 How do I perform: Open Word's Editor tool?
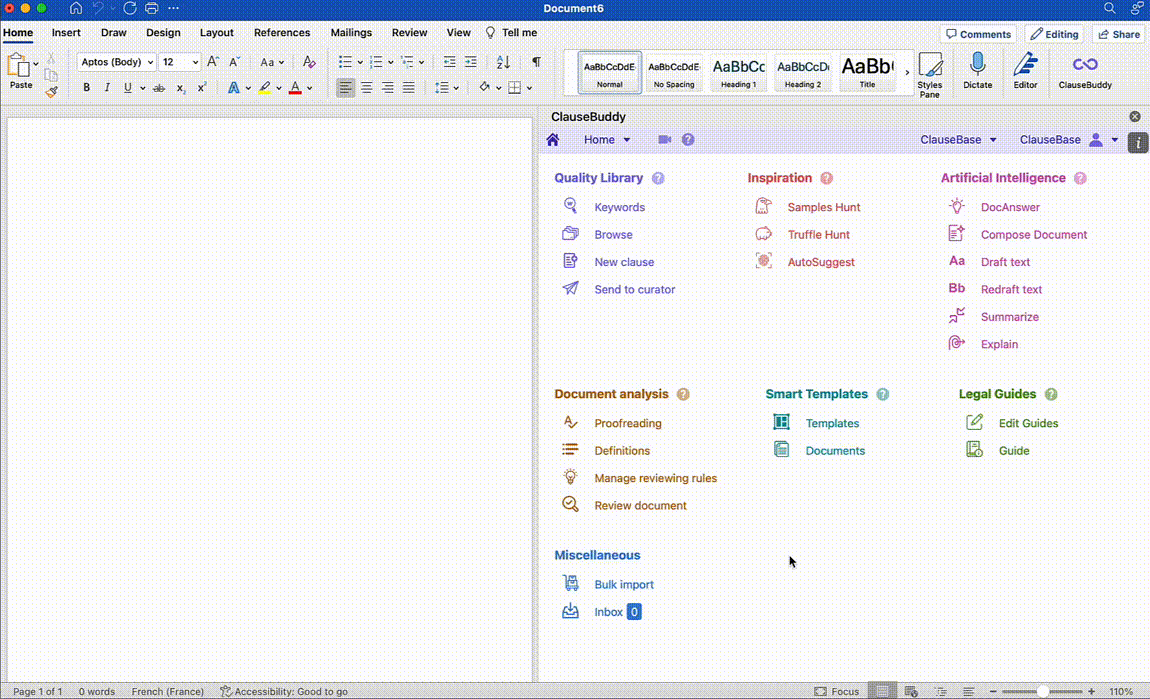[x=1025, y=71]
